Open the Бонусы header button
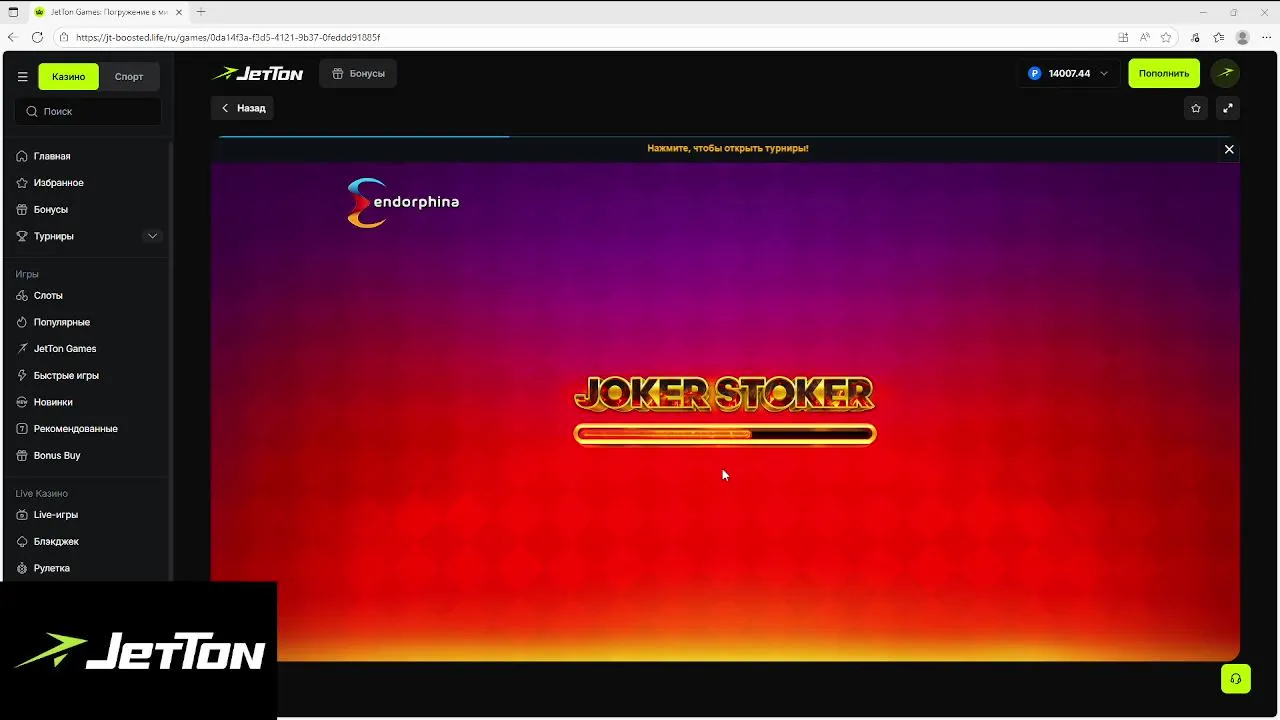The image size is (1280, 720). pyautogui.click(x=358, y=74)
